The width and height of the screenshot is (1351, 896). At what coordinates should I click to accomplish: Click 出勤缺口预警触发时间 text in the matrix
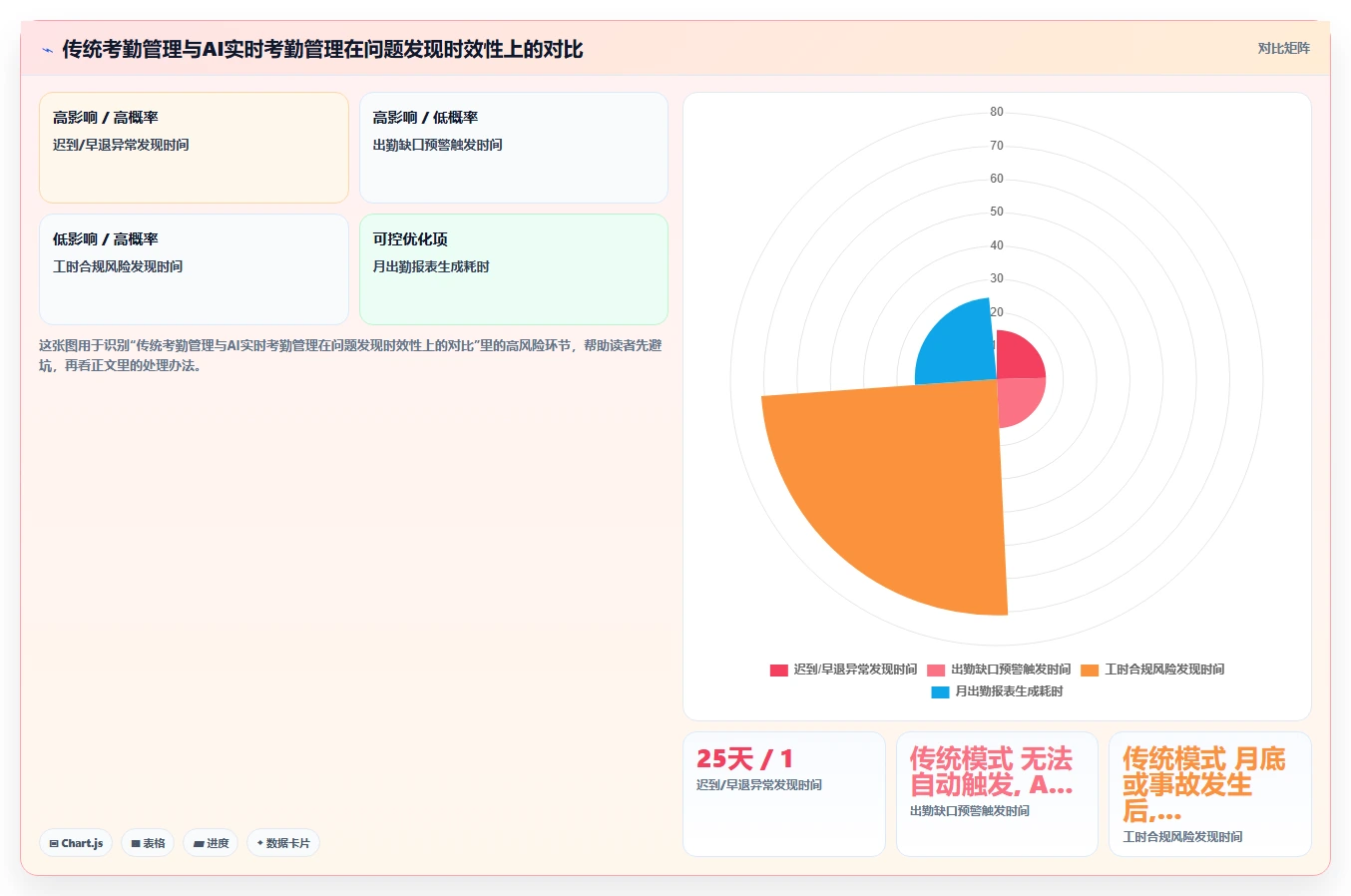click(x=437, y=145)
